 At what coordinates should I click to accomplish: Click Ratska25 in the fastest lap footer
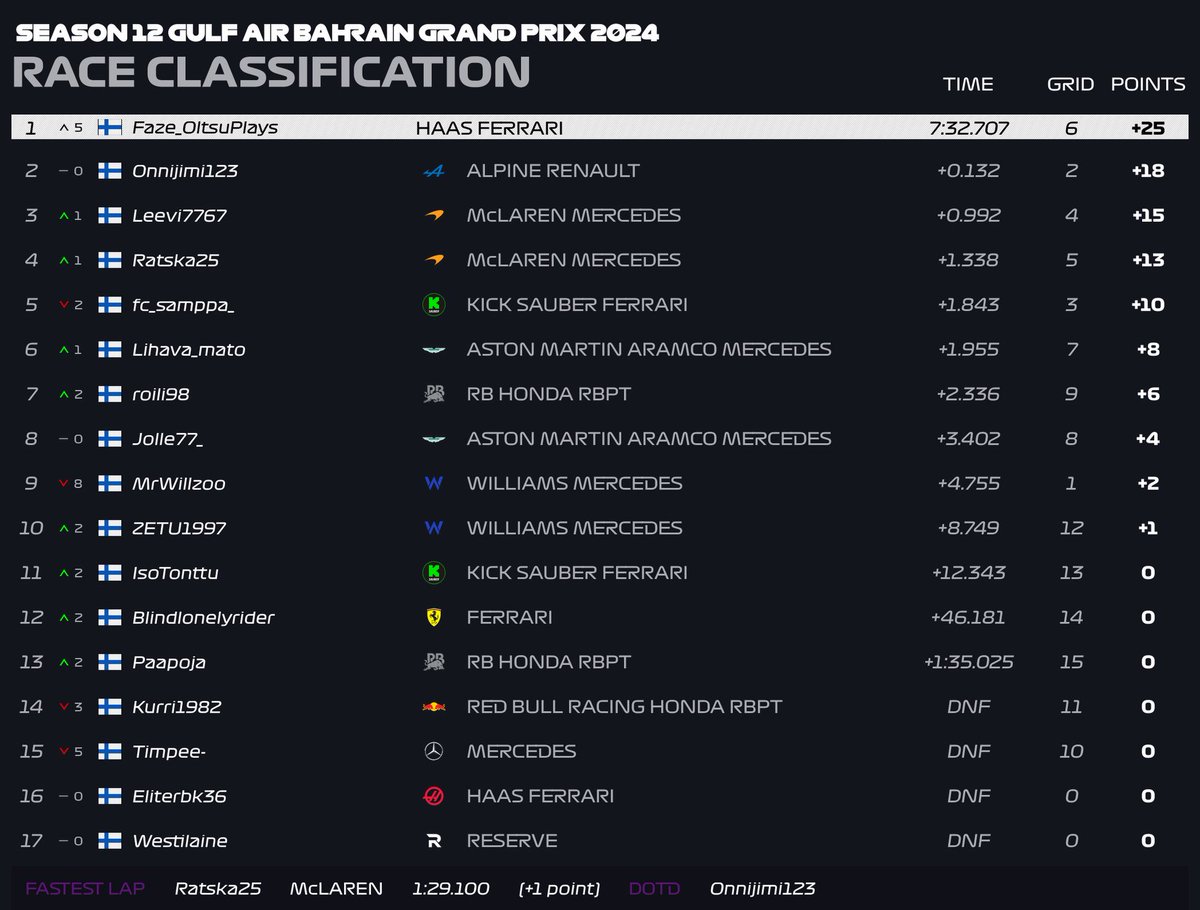(218, 888)
